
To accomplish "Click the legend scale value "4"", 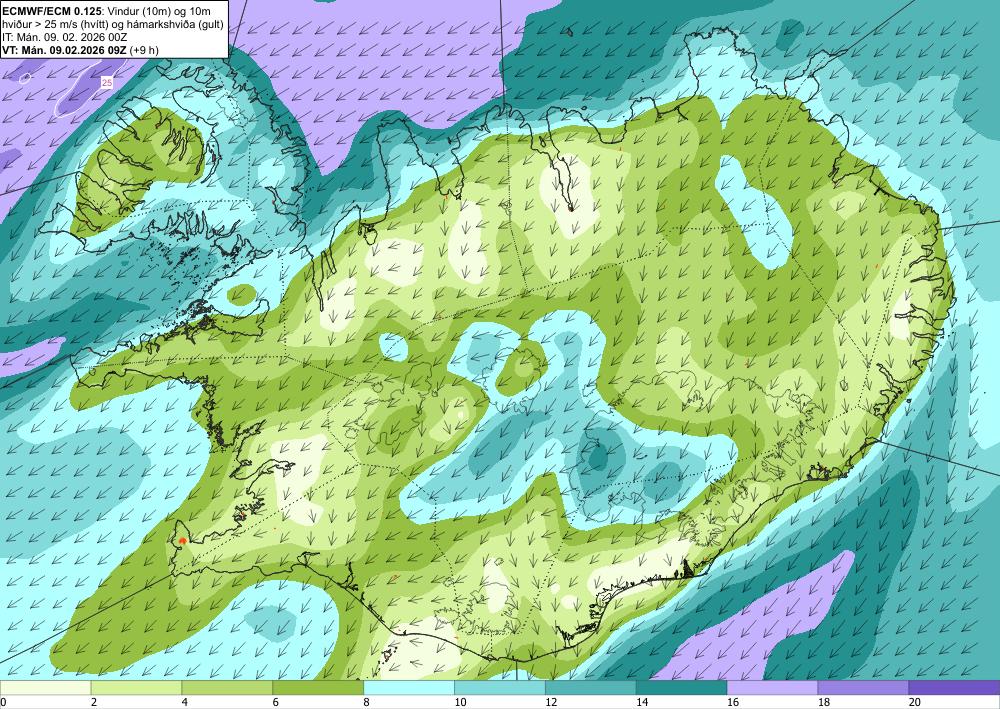I will 185,702.
